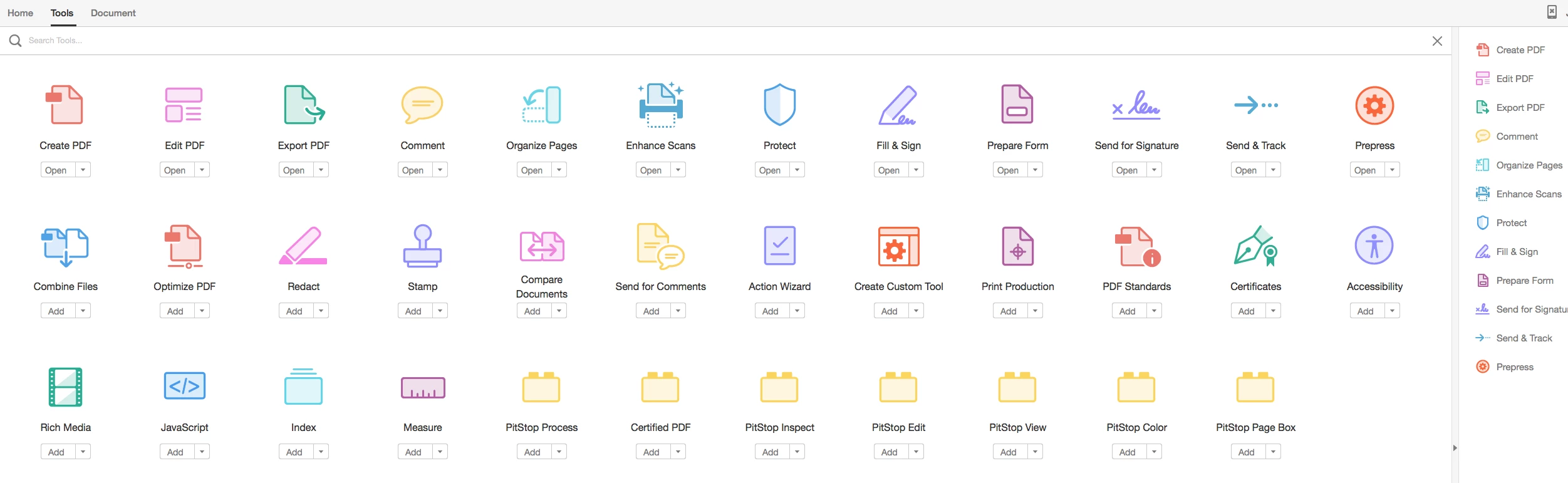
Task: Click Add button under Optimize PDF
Action: (x=177, y=311)
